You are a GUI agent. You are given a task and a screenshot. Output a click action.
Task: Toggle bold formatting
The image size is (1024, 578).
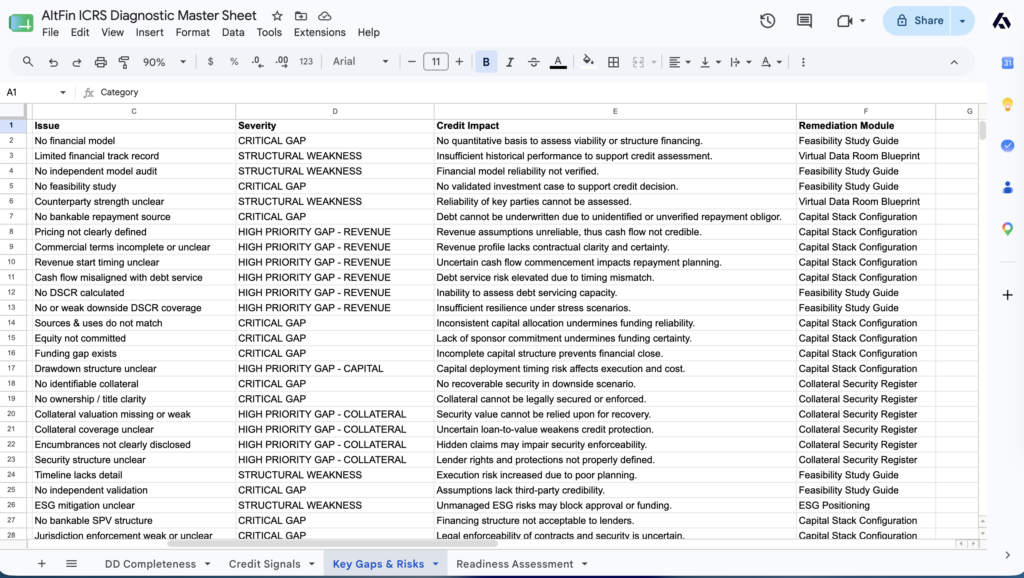pyautogui.click(x=486, y=62)
